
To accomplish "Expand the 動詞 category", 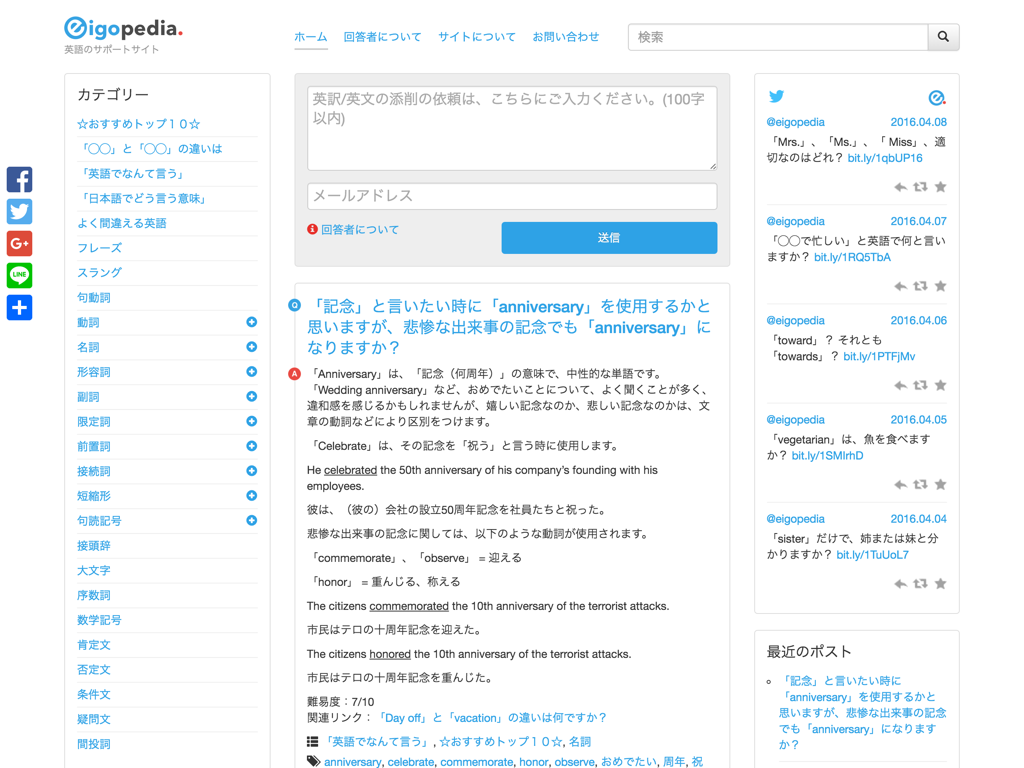I will 251,322.
